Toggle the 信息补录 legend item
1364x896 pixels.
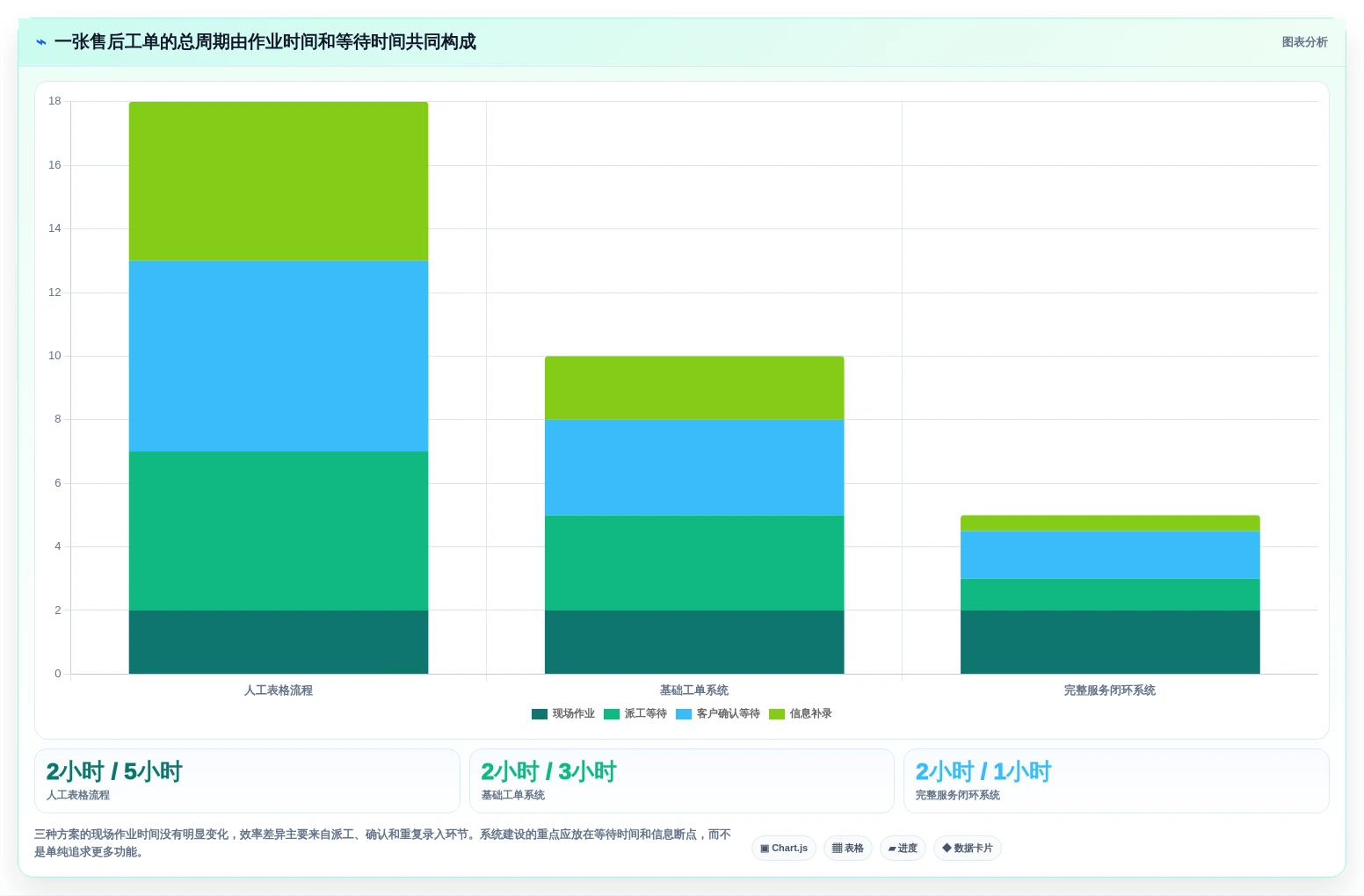pos(801,713)
